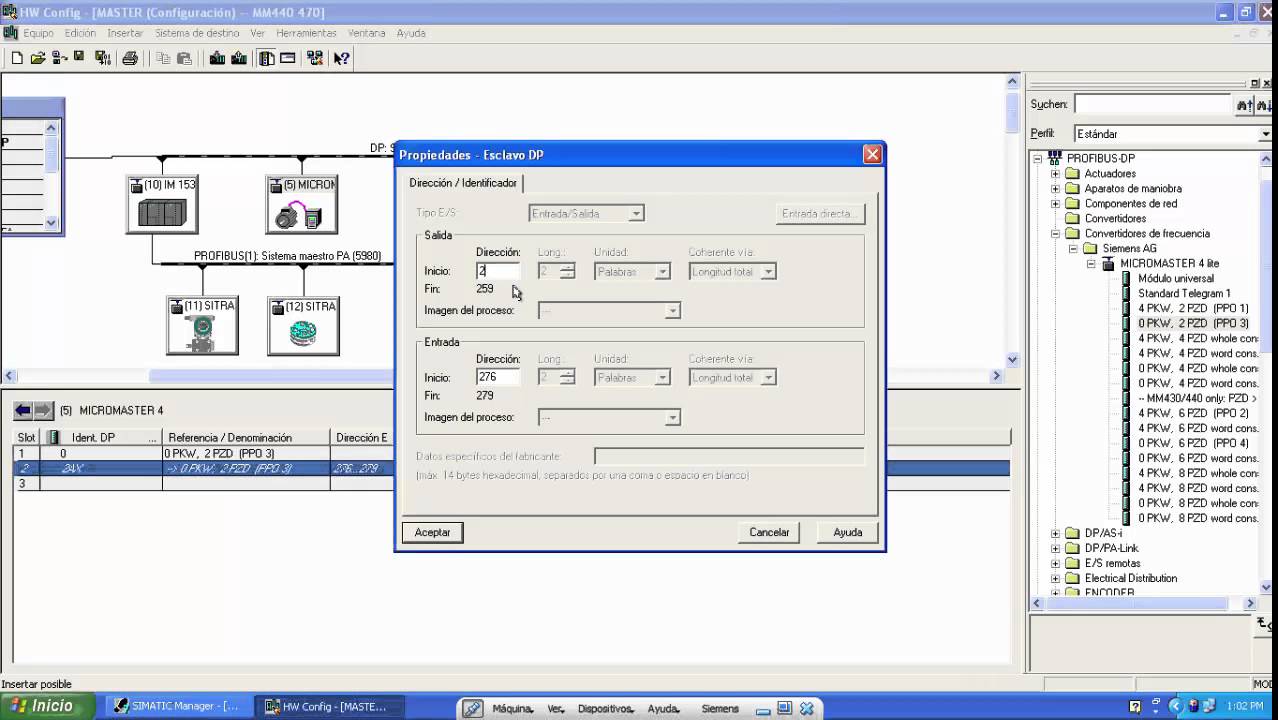Close the Propiedades - Esclavo DP dialog

(x=872, y=155)
